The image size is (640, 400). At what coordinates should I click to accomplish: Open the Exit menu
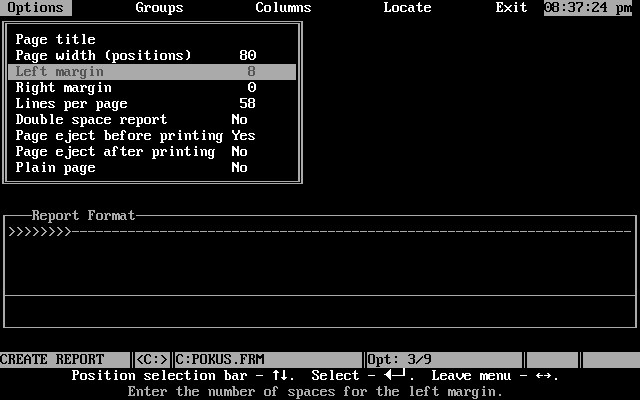[511, 8]
